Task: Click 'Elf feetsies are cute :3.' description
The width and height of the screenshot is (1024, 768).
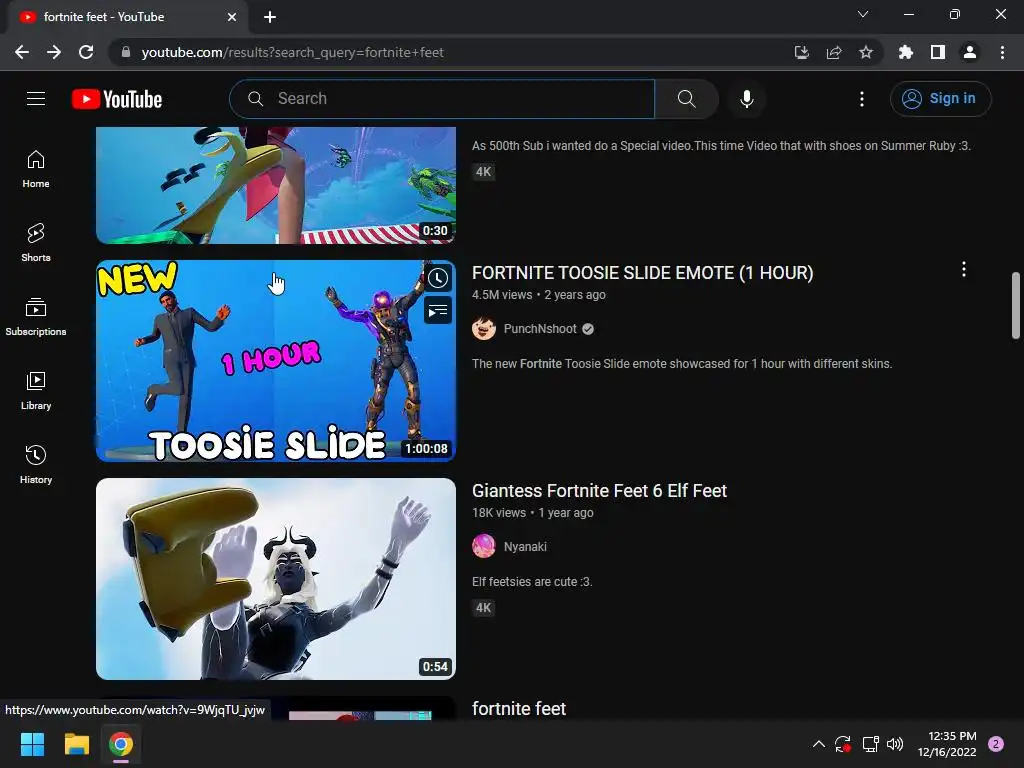Action: tap(532, 582)
